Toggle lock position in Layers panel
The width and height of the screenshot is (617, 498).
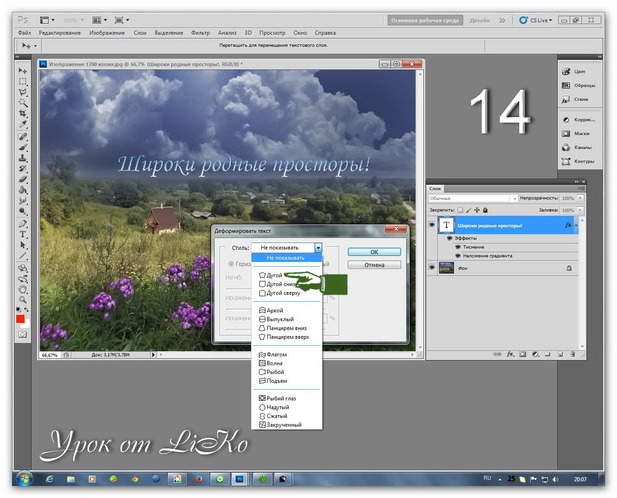(477, 210)
